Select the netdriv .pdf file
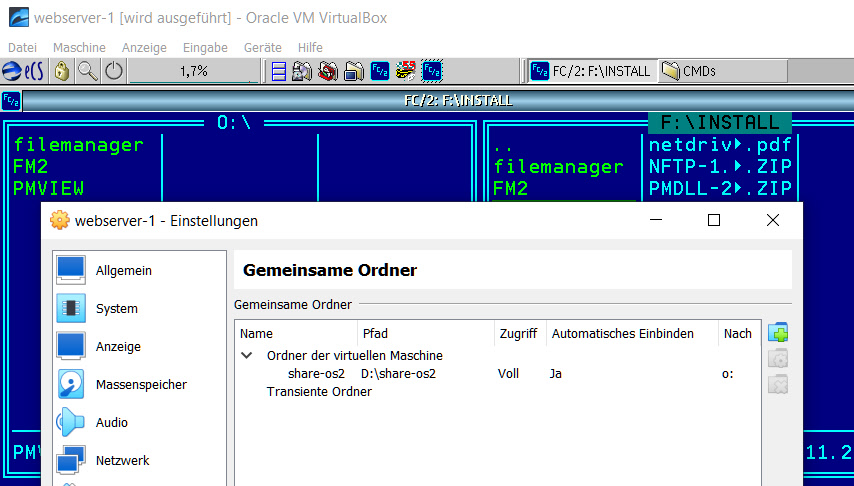 pyautogui.click(x=719, y=145)
